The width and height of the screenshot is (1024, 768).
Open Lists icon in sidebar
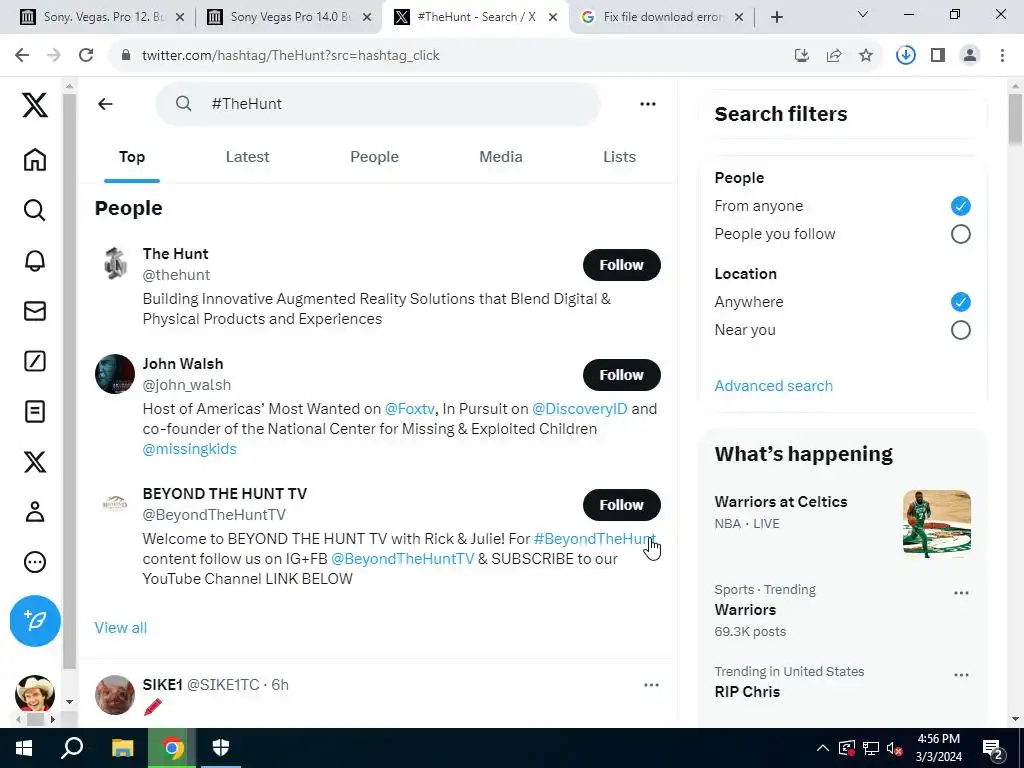pos(35,411)
